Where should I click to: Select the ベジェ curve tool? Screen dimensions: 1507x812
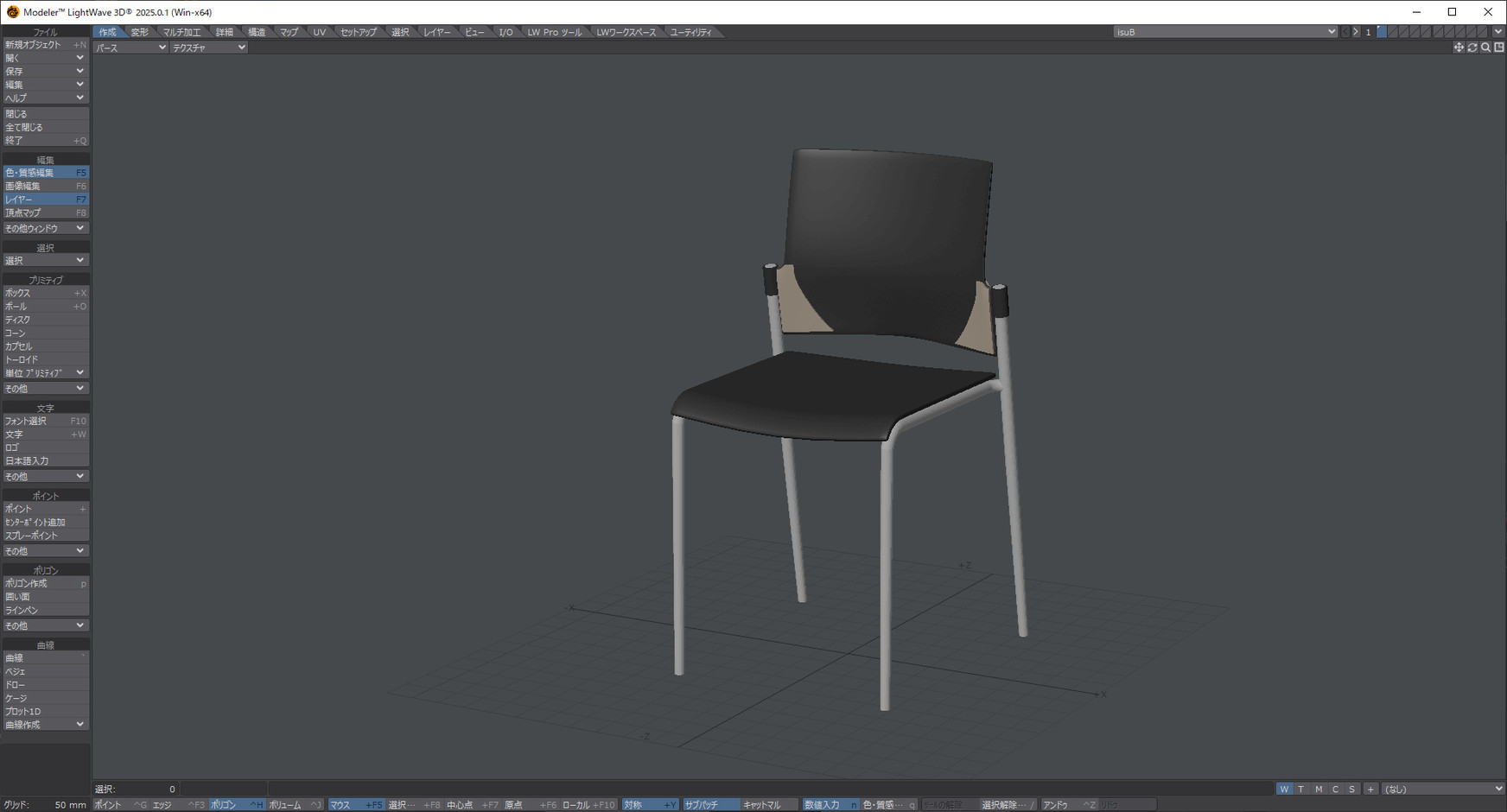click(x=45, y=672)
